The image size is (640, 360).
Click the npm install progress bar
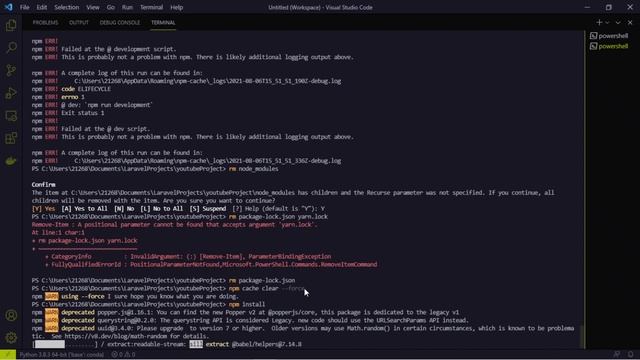click(x=65, y=344)
